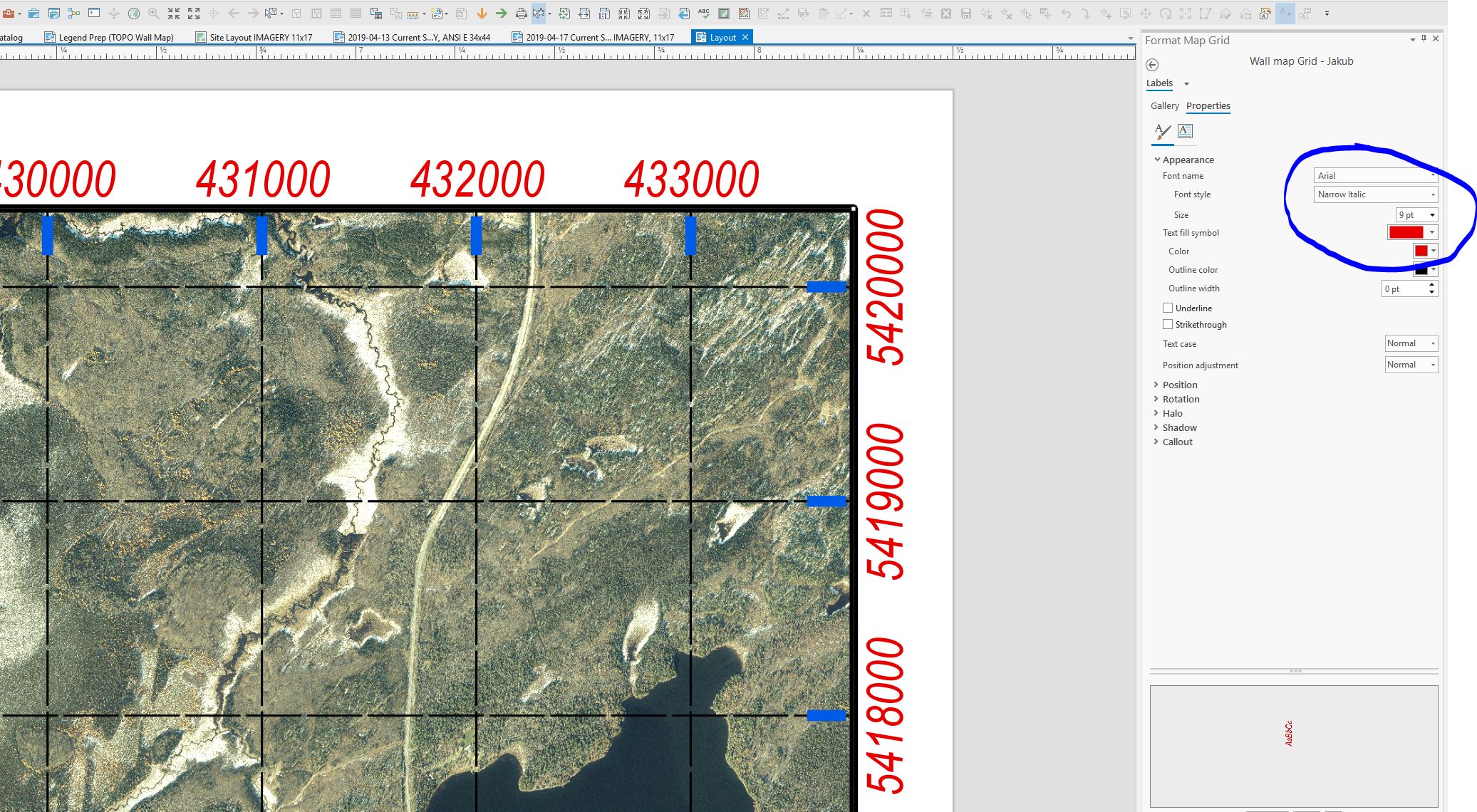The image size is (1477, 812).
Task: Select the text symbol formatting pen icon
Action: (x=1161, y=132)
